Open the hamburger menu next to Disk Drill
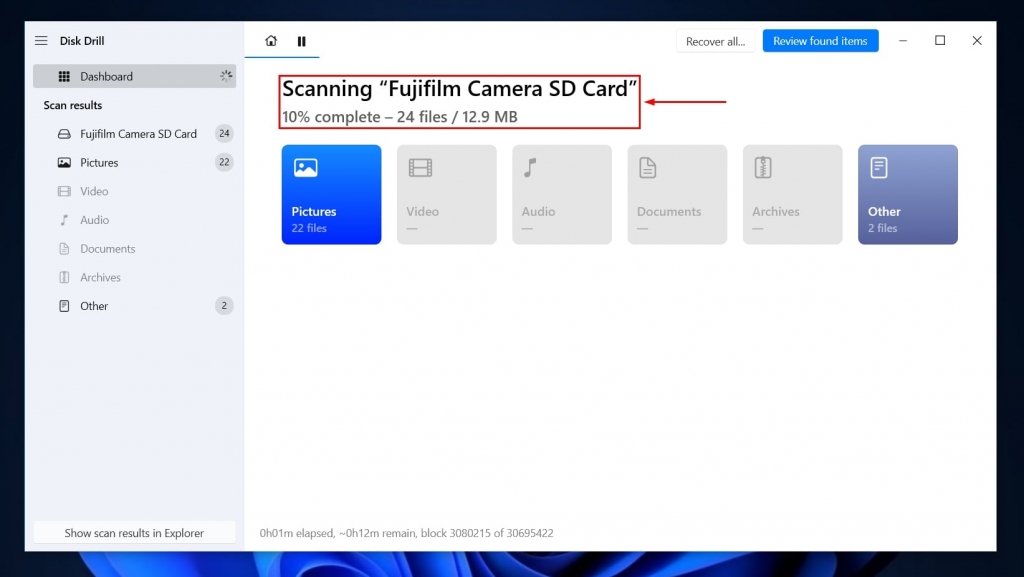 [40, 40]
